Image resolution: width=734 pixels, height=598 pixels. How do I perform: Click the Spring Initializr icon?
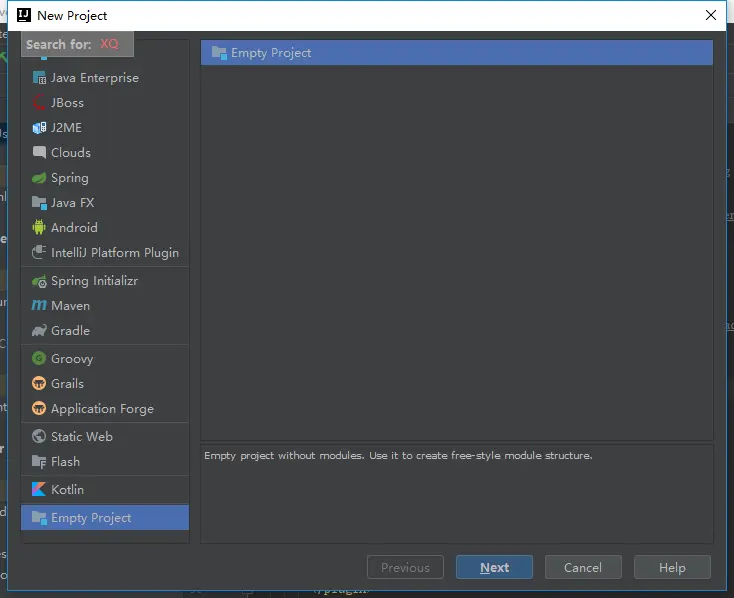point(39,281)
